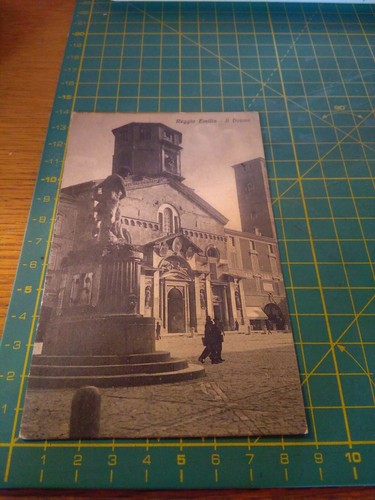Click the cathedral's central arched doorway
375x500 pixels.
pyautogui.click(x=175, y=311)
